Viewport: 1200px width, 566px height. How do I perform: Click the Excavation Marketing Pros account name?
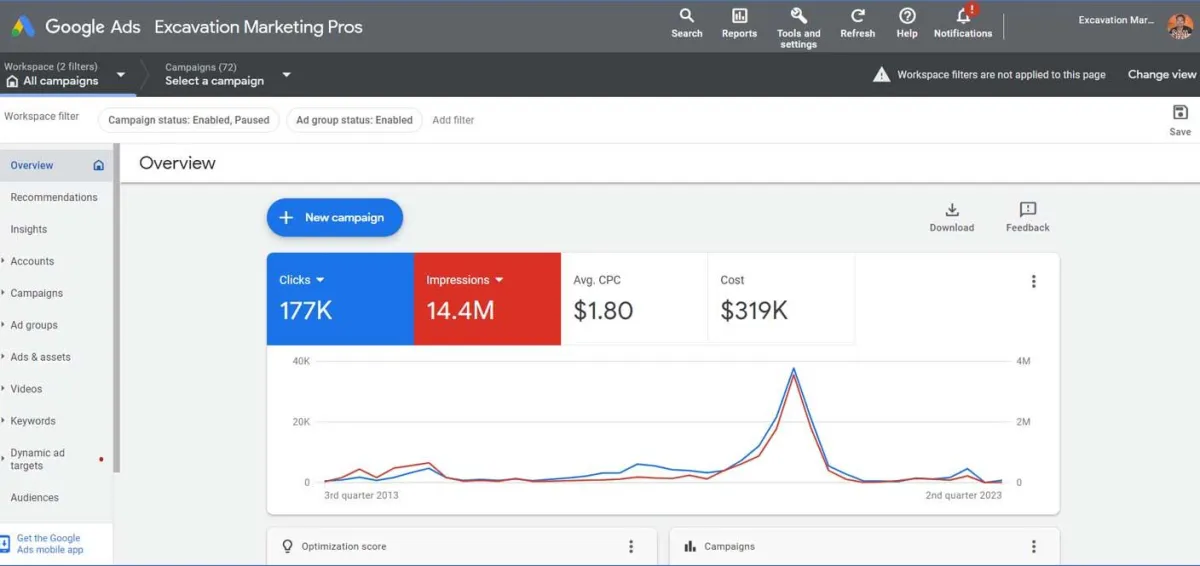pos(259,27)
